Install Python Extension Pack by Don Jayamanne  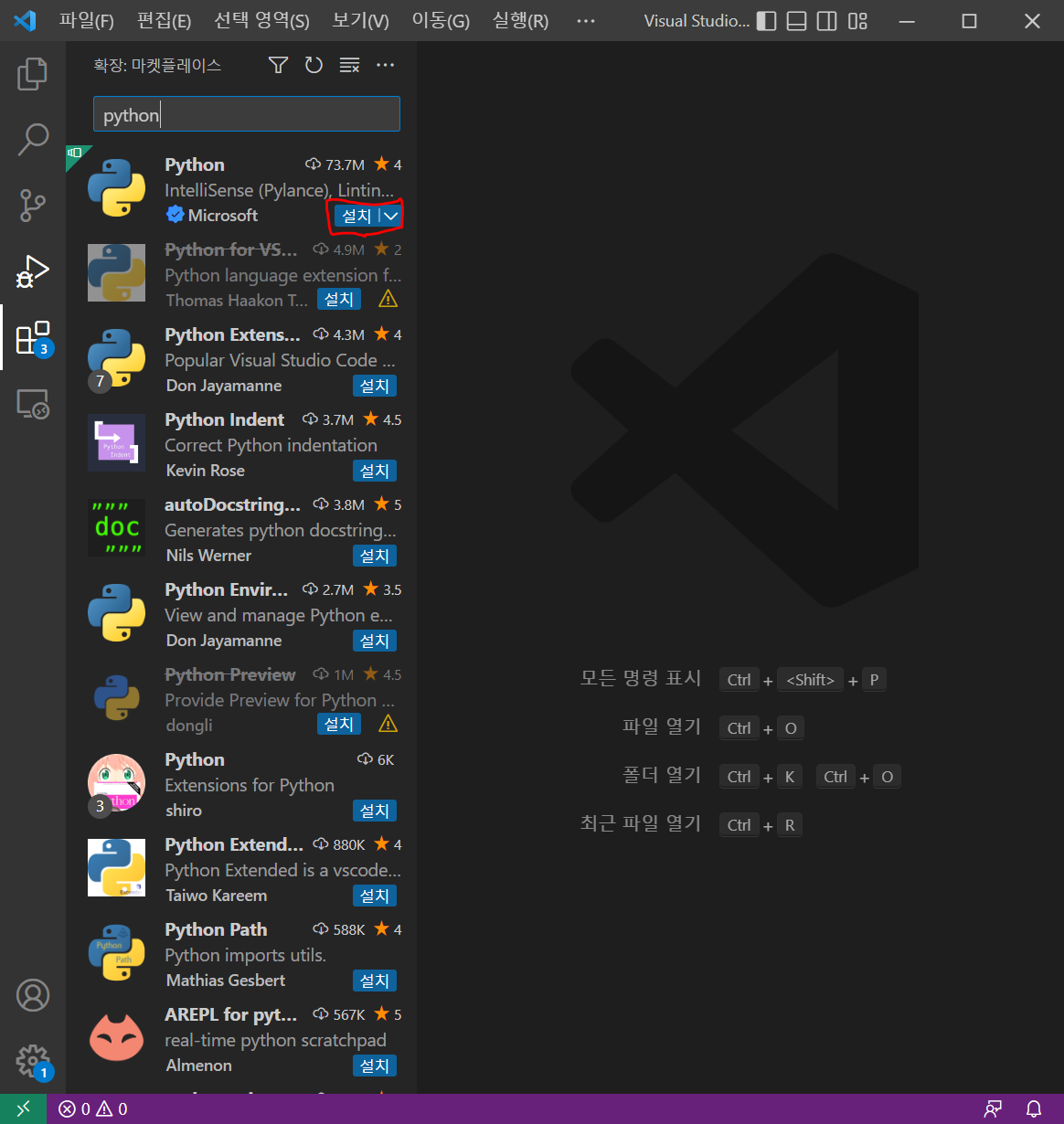pyautogui.click(x=375, y=386)
